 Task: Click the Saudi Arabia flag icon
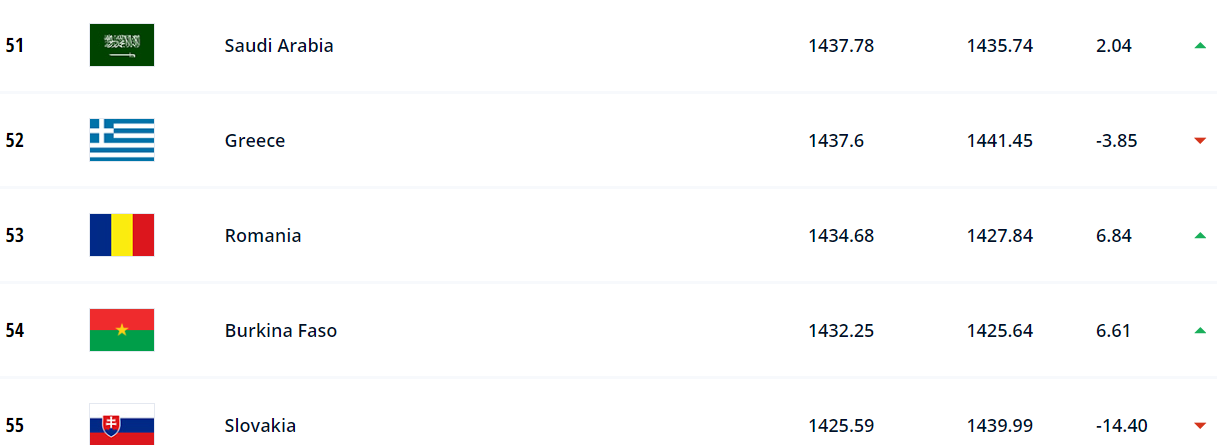pyautogui.click(x=122, y=45)
